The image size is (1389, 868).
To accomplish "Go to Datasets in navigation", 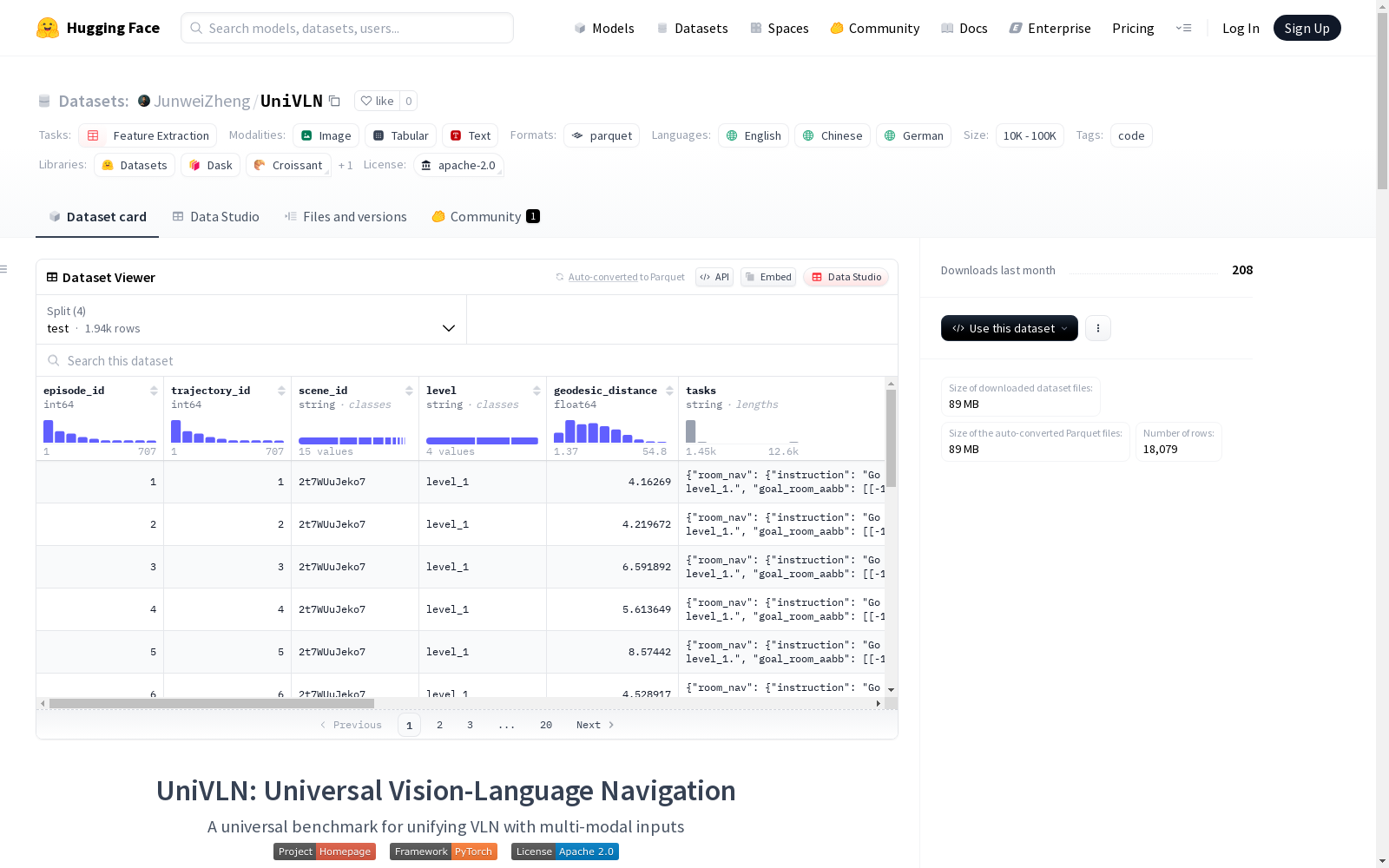I will pyautogui.click(x=692, y=28).
